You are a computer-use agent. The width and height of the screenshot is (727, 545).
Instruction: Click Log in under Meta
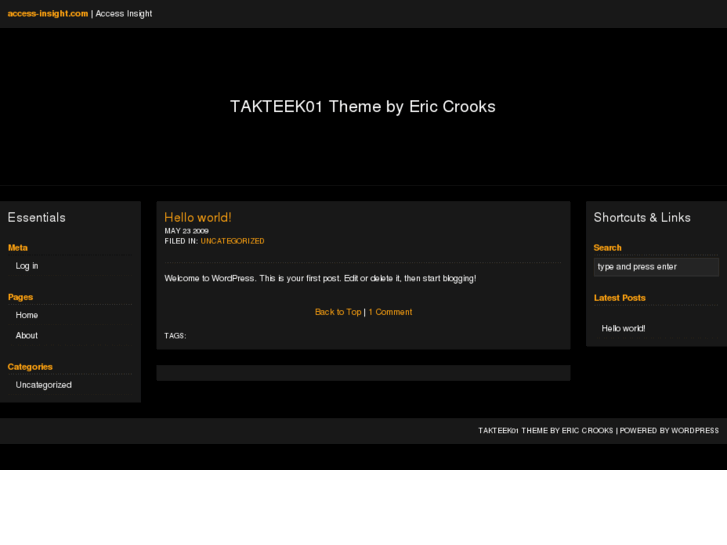coord(27,266)
